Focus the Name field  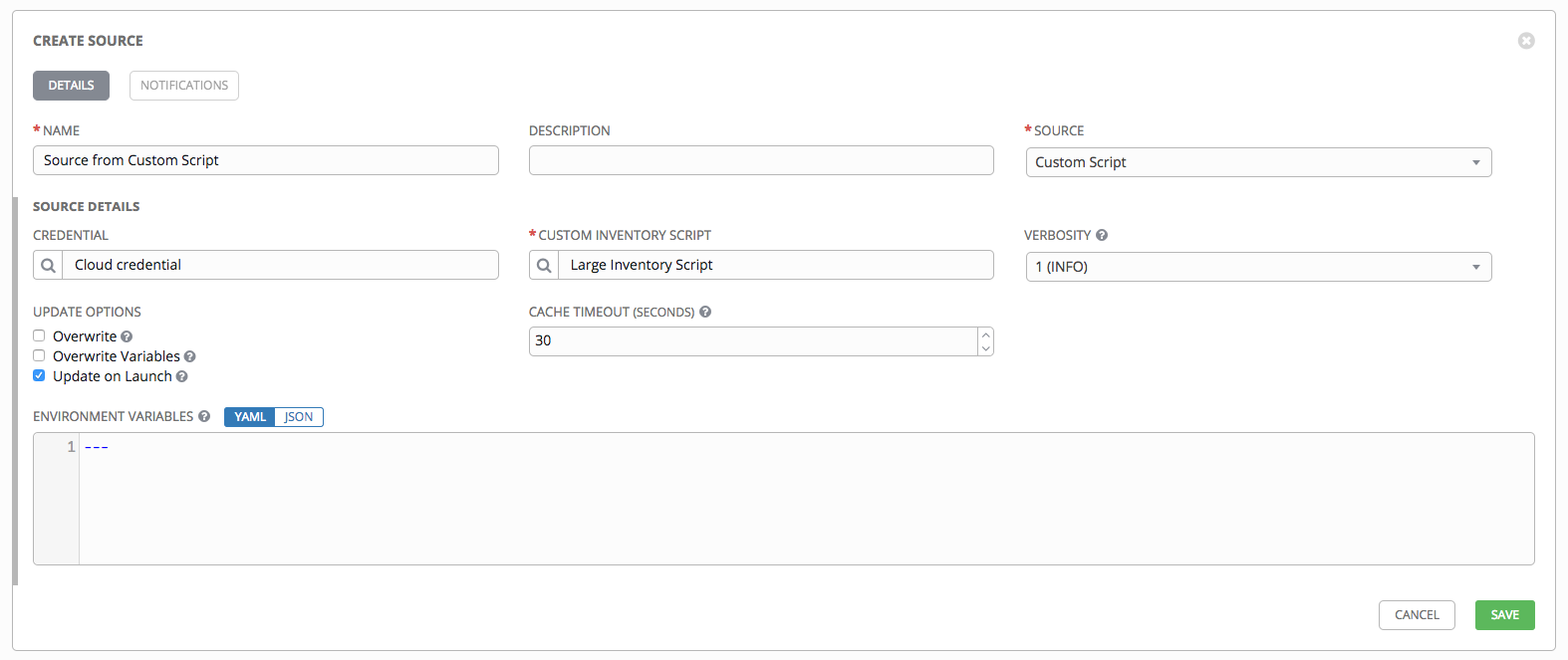coord(266,160)
